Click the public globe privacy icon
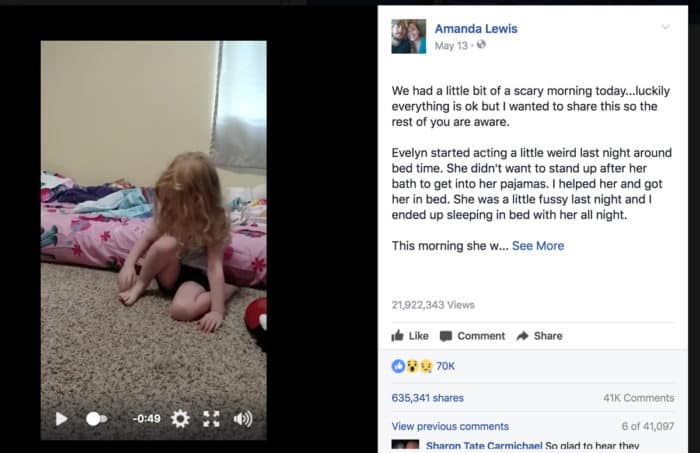The width and height of the screenshot is (700, 453). (x=481, y=45)
